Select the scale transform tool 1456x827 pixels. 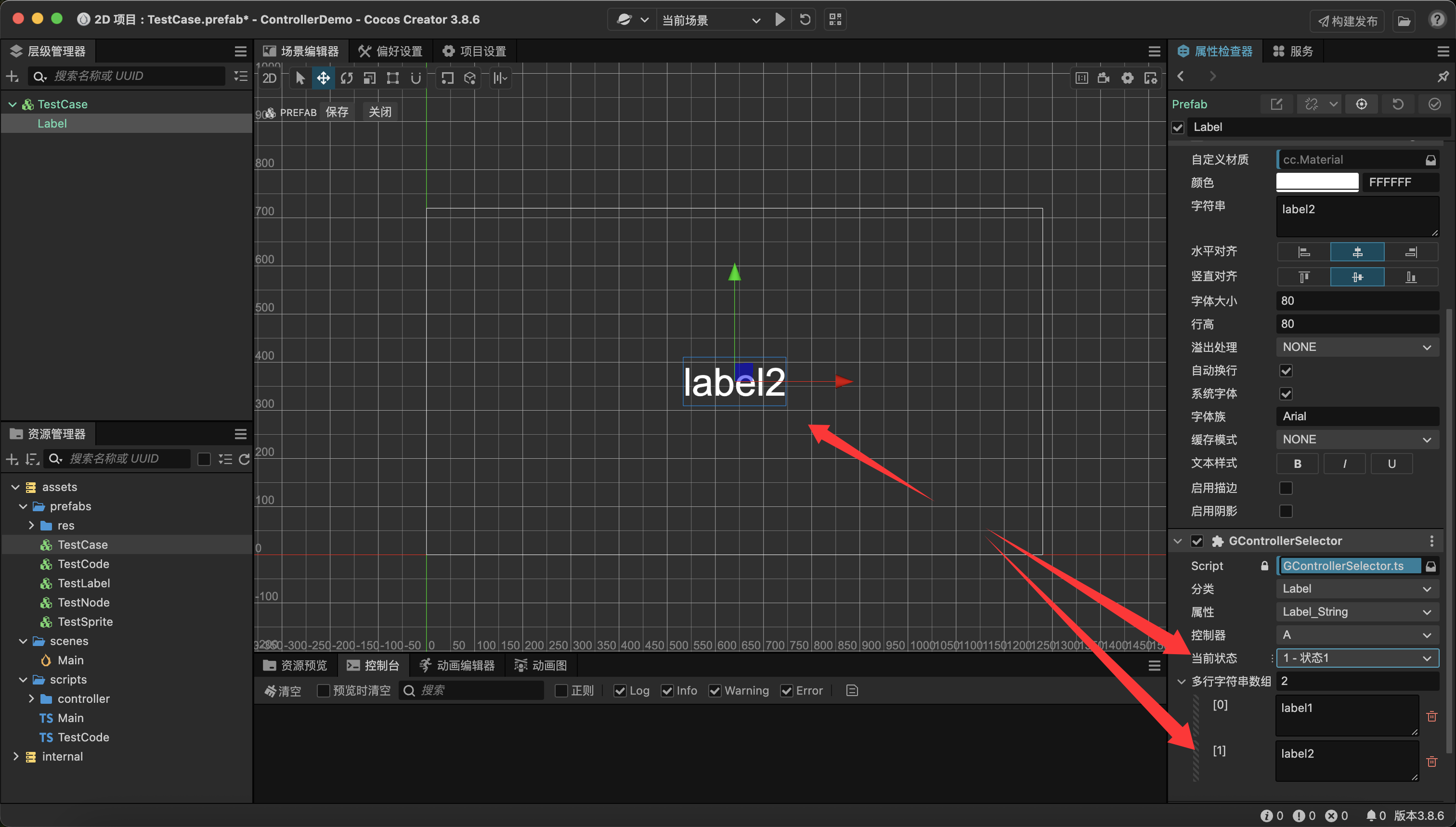click(x=370, y=78)
